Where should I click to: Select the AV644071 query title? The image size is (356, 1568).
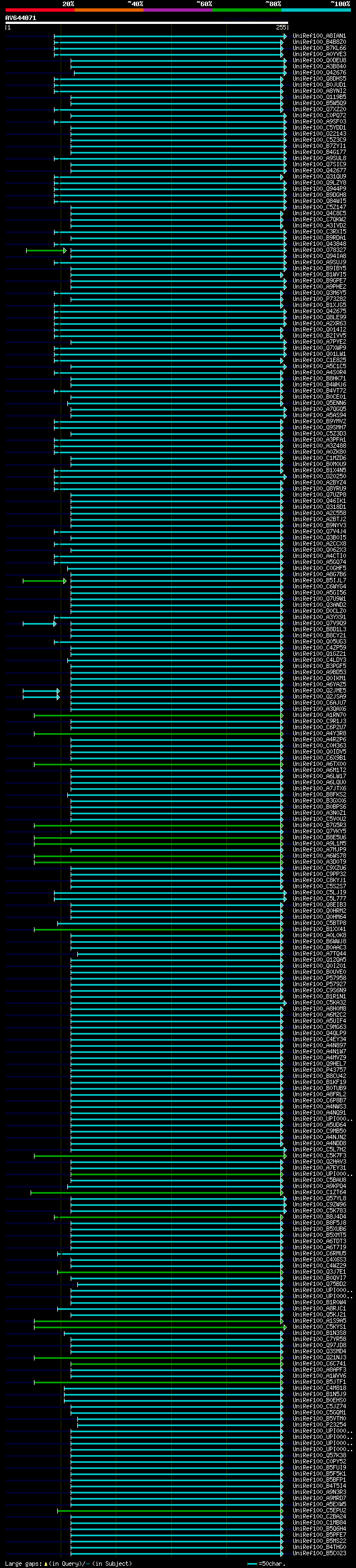click(21, 18)
